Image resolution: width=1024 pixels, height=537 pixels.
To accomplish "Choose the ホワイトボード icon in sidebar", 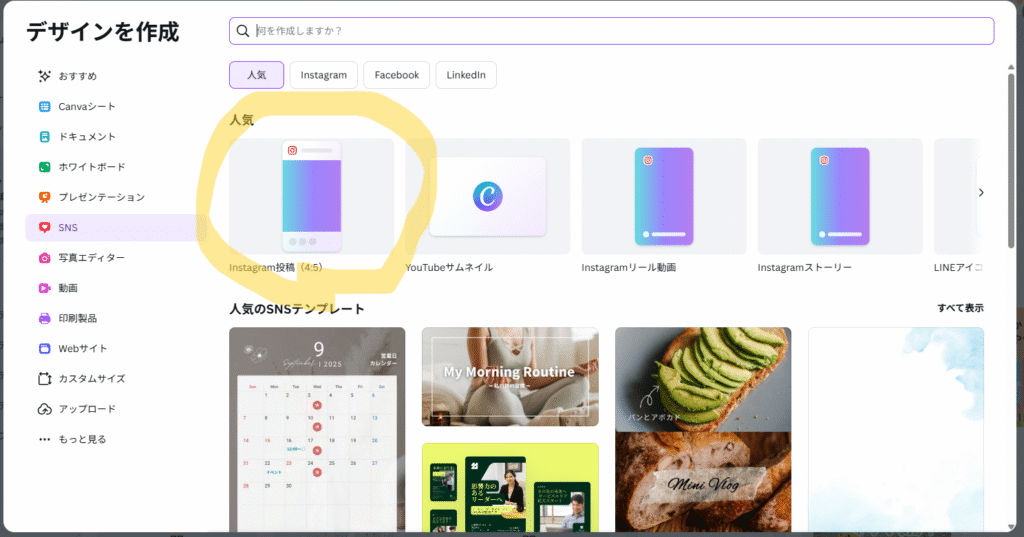I will point(44,167).
